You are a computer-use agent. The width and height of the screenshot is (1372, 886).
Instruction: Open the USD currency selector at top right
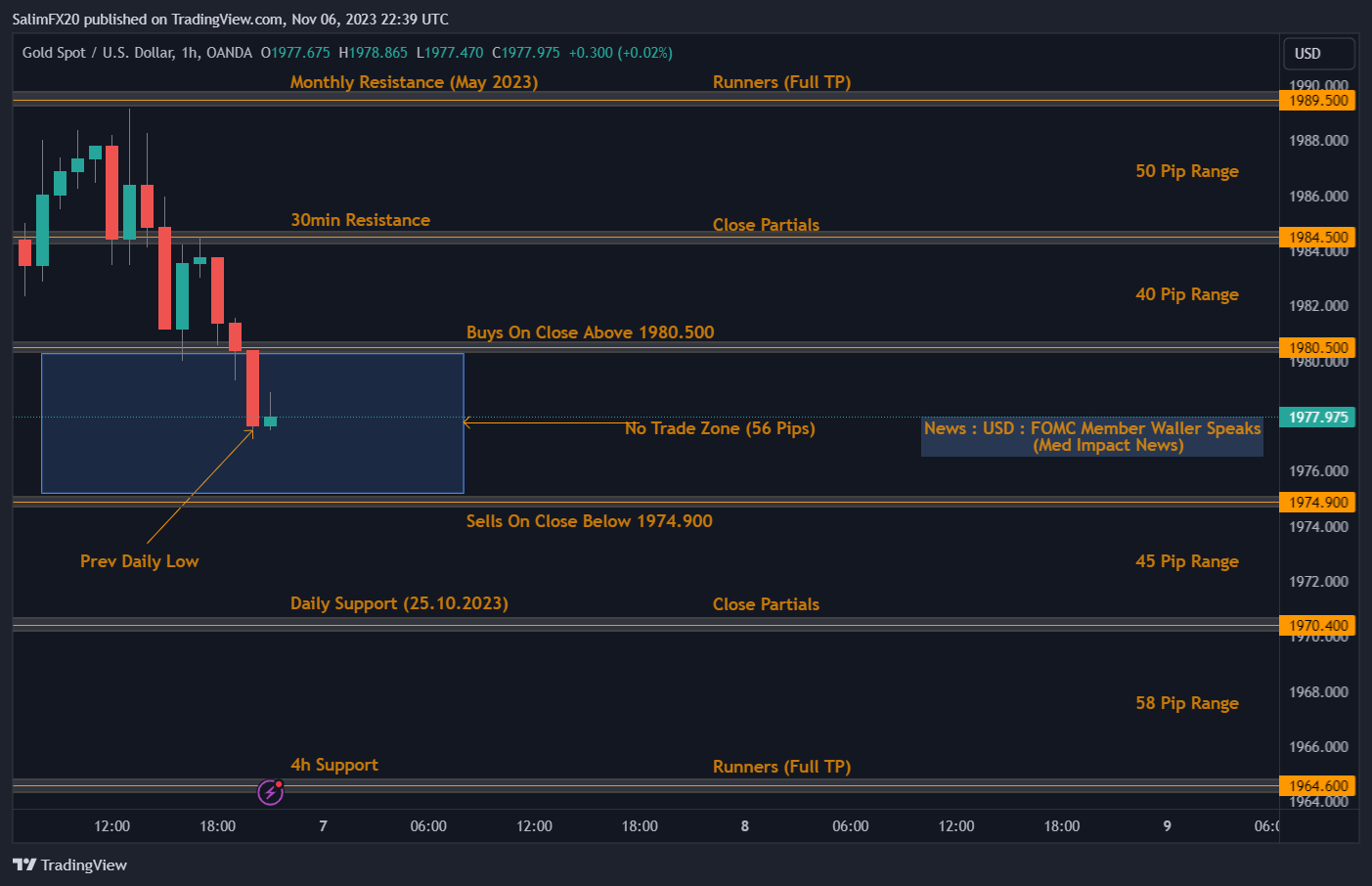(1318, 54)
